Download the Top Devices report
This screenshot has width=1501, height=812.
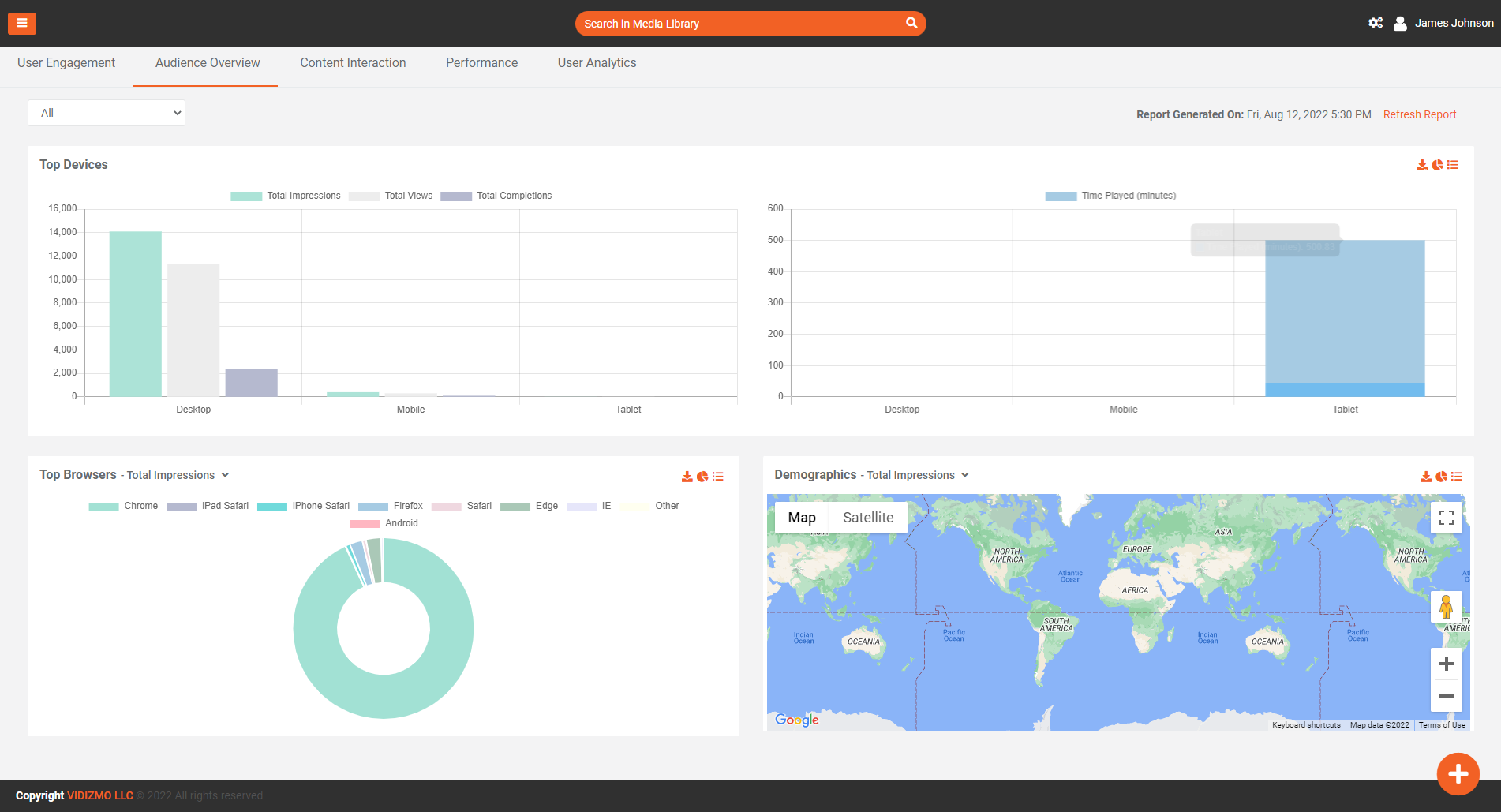1421,165
